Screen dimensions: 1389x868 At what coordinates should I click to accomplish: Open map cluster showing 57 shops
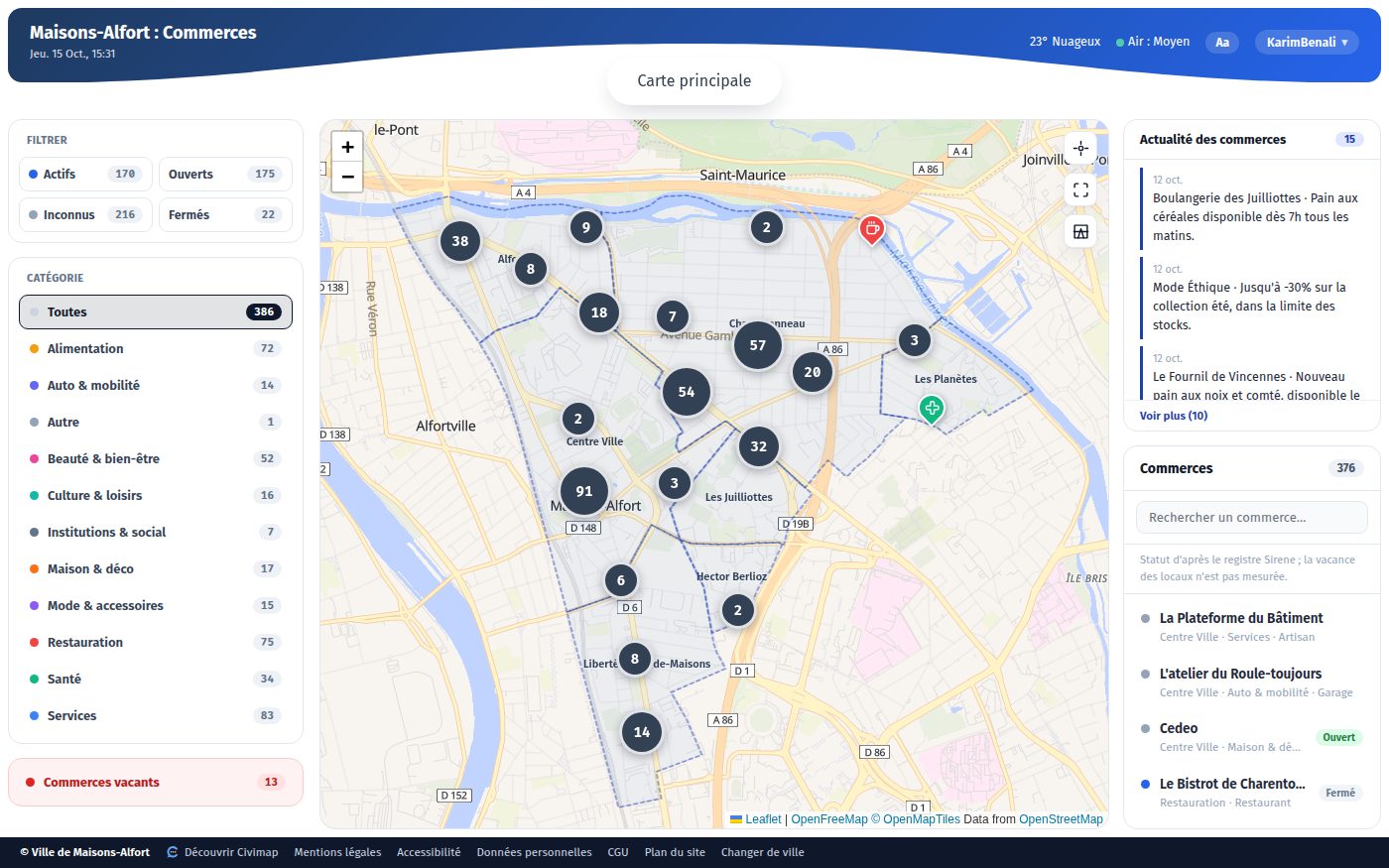pos(758,345)
